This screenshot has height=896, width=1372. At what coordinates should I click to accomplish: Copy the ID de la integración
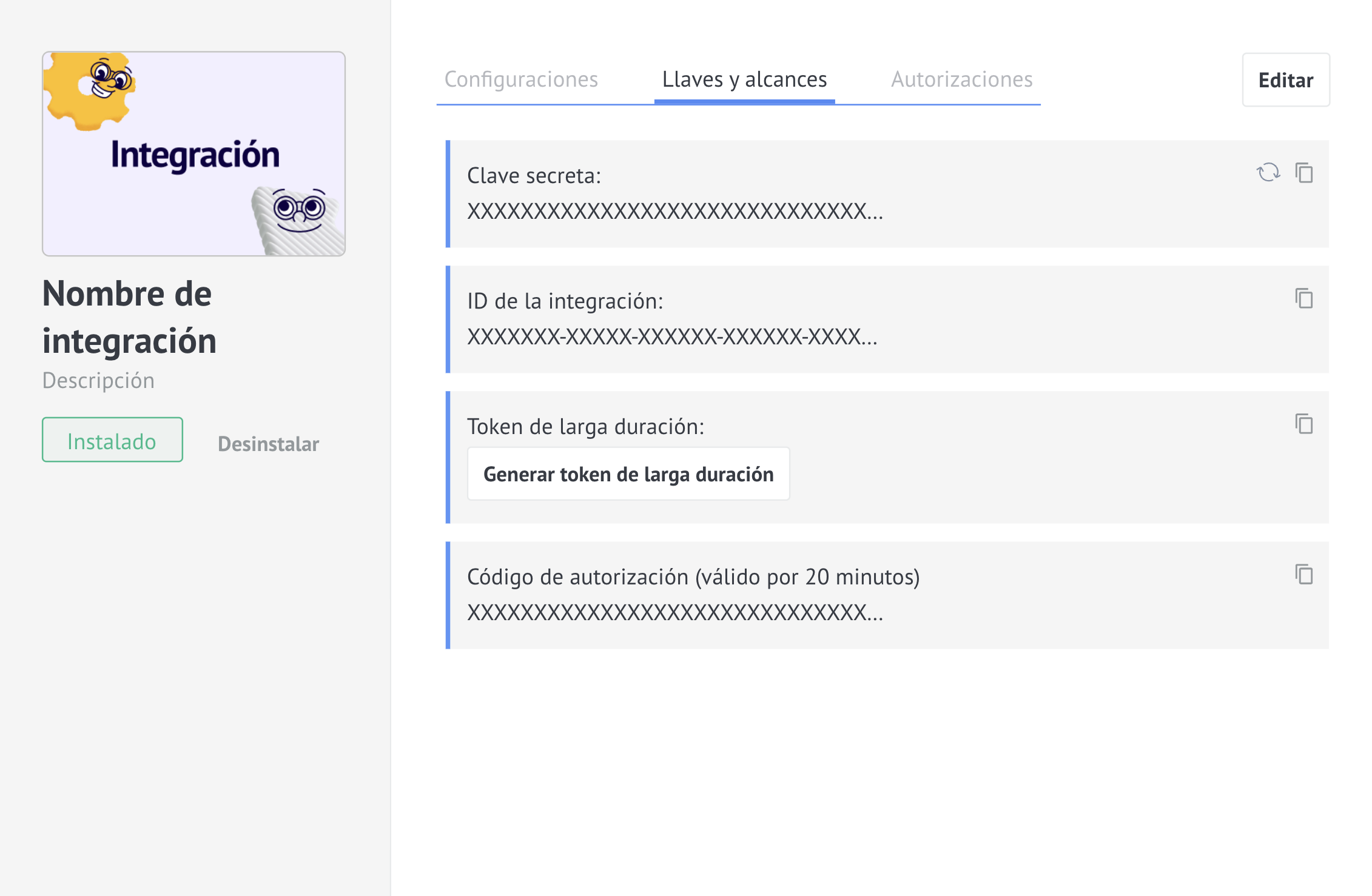1304,298
